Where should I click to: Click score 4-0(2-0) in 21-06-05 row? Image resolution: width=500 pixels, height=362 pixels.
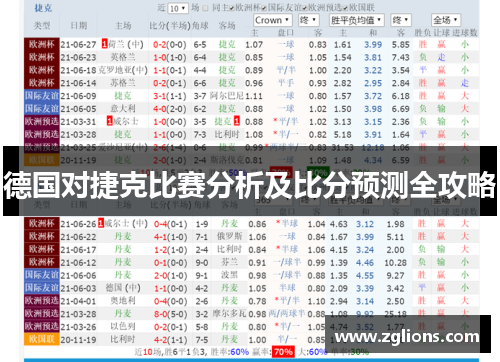(x=170, y=109)
